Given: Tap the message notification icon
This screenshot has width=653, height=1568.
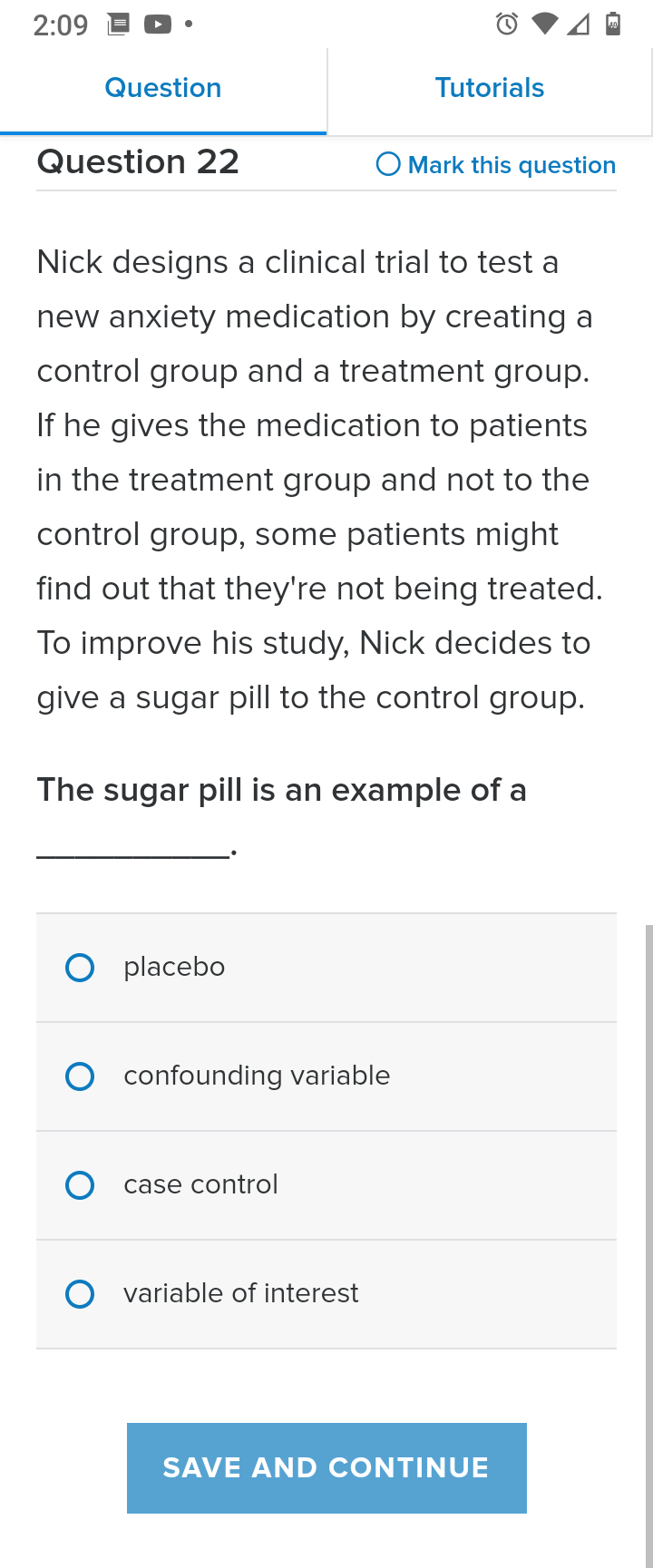Looking at the screenshot, I should click(118, 24).
